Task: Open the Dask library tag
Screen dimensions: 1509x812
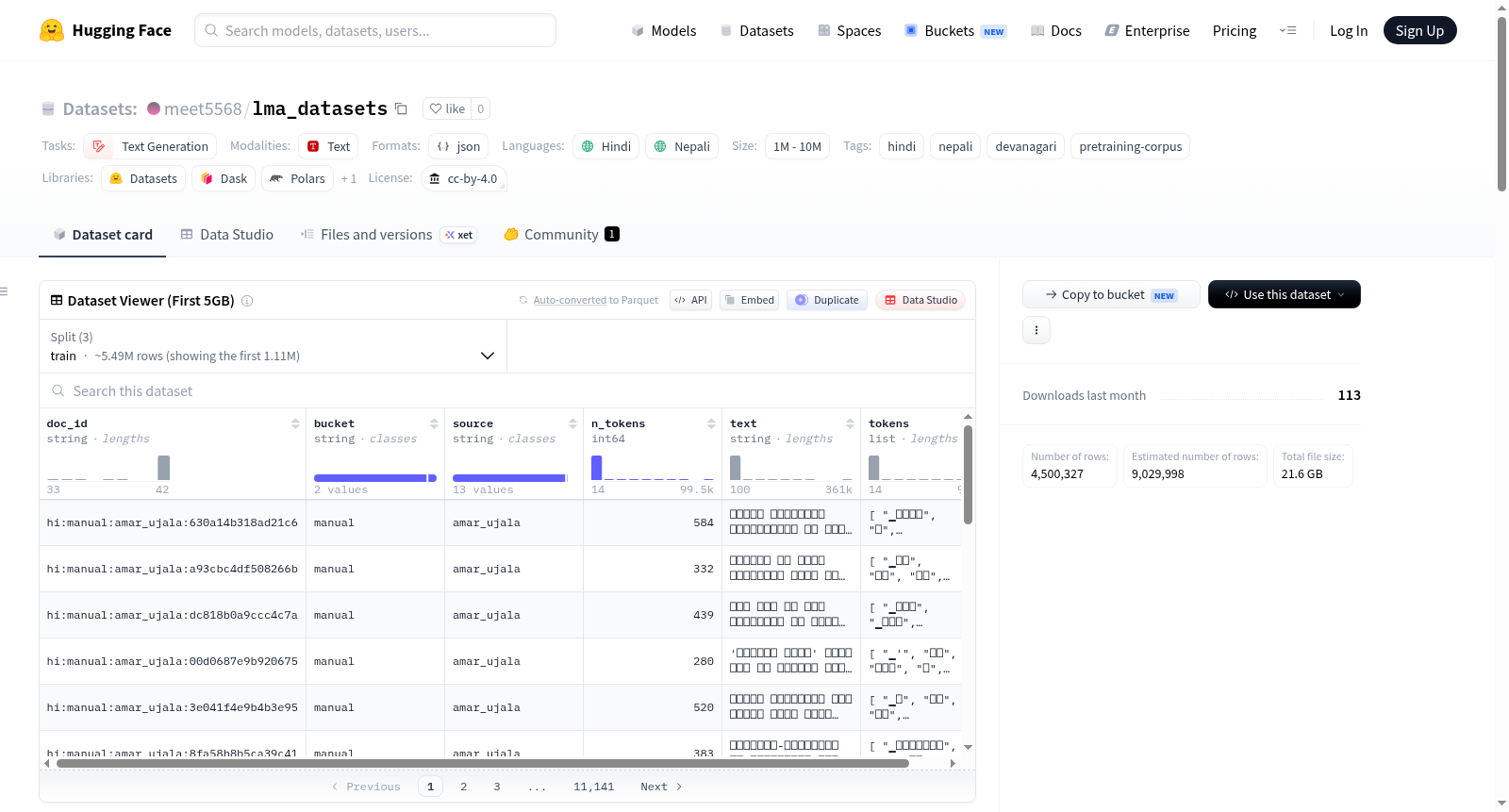Action: pos(224,178)
